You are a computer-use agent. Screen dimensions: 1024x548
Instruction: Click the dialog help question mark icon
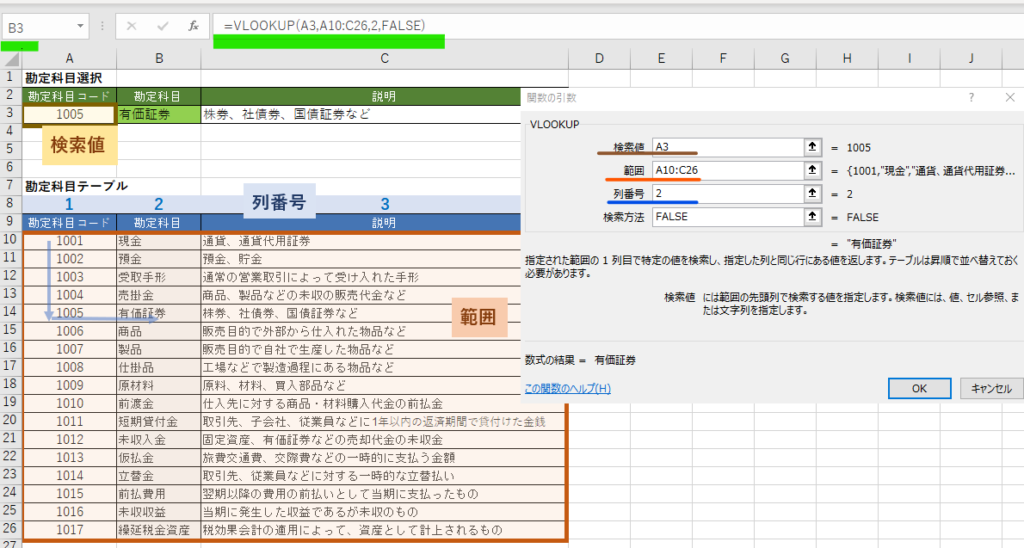coord(971,97)
